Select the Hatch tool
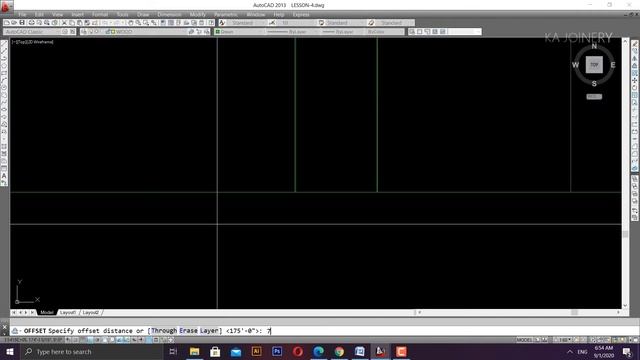The height and width of the screenshot is (360, 640). click(4, 147)
